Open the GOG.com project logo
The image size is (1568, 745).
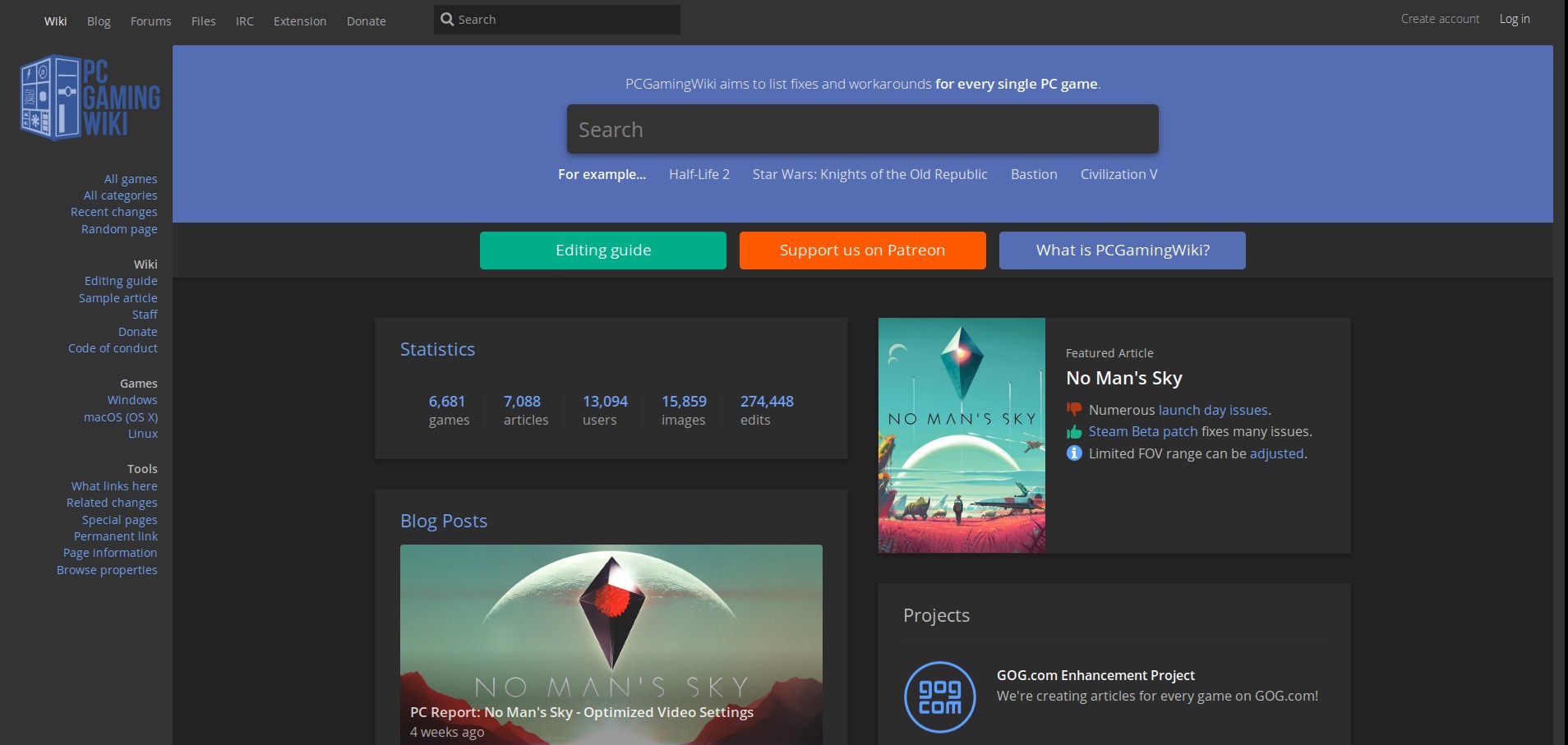coord(939,697)
